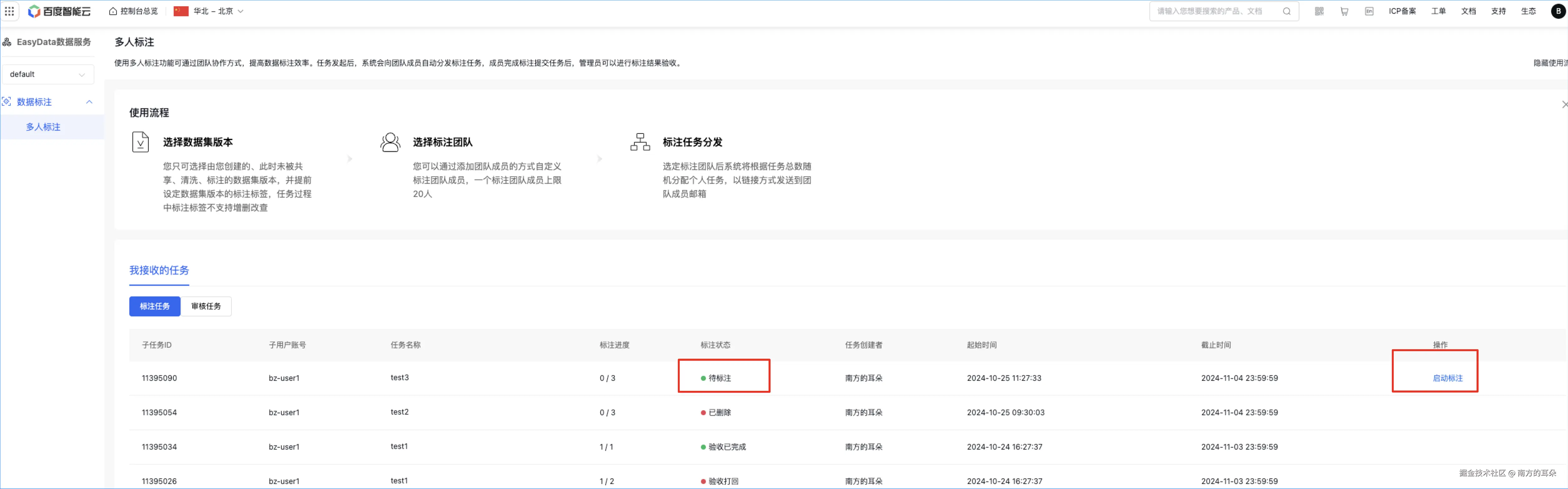The height and width of the screenshot is (489, 1568).
Task: Click the 1 / 2 progress value
Action: point(607,481)
